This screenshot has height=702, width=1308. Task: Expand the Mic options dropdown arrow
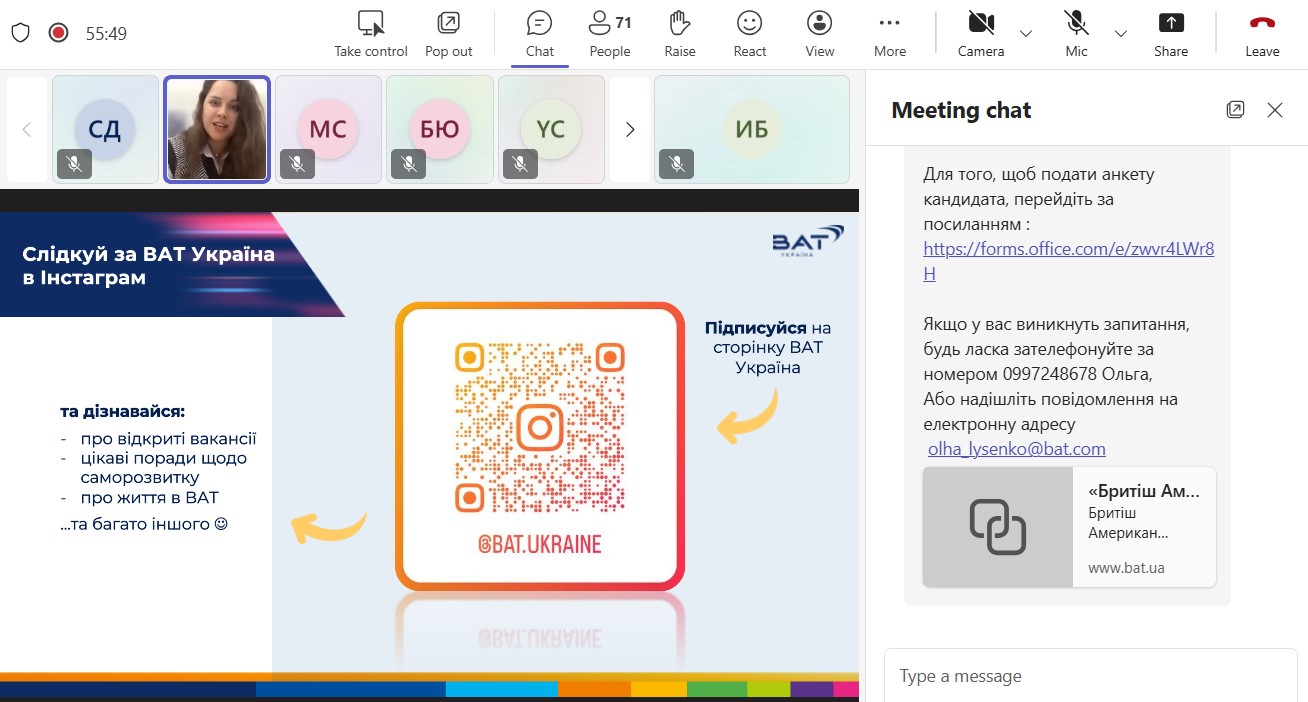tap(1121, 33)
